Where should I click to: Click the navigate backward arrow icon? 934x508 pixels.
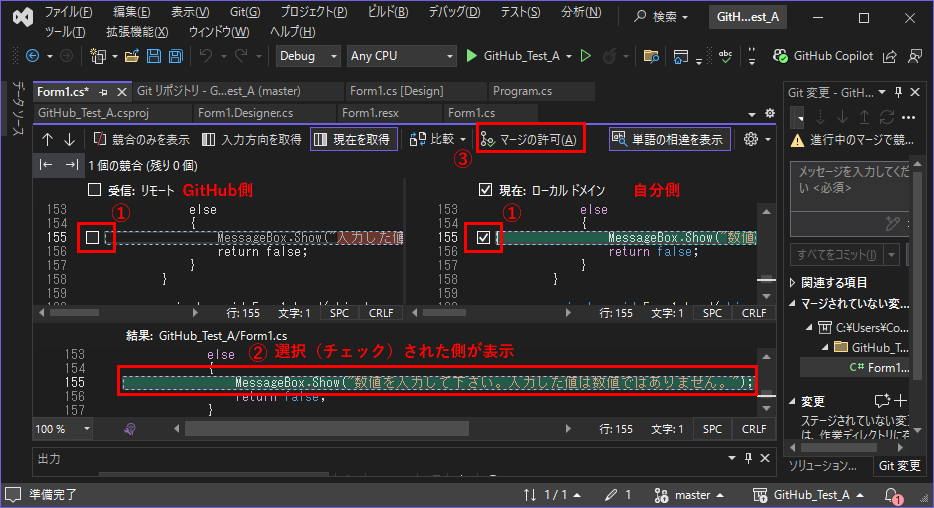[x=33, y=56]
